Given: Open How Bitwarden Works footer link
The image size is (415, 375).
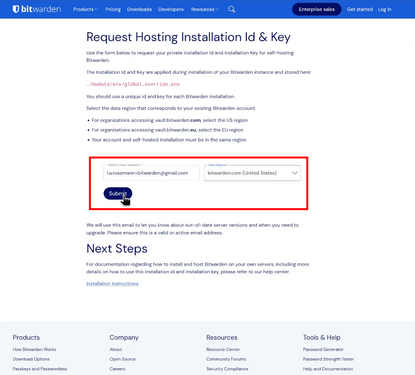Looking at the screenshot, I should (34, 349).
